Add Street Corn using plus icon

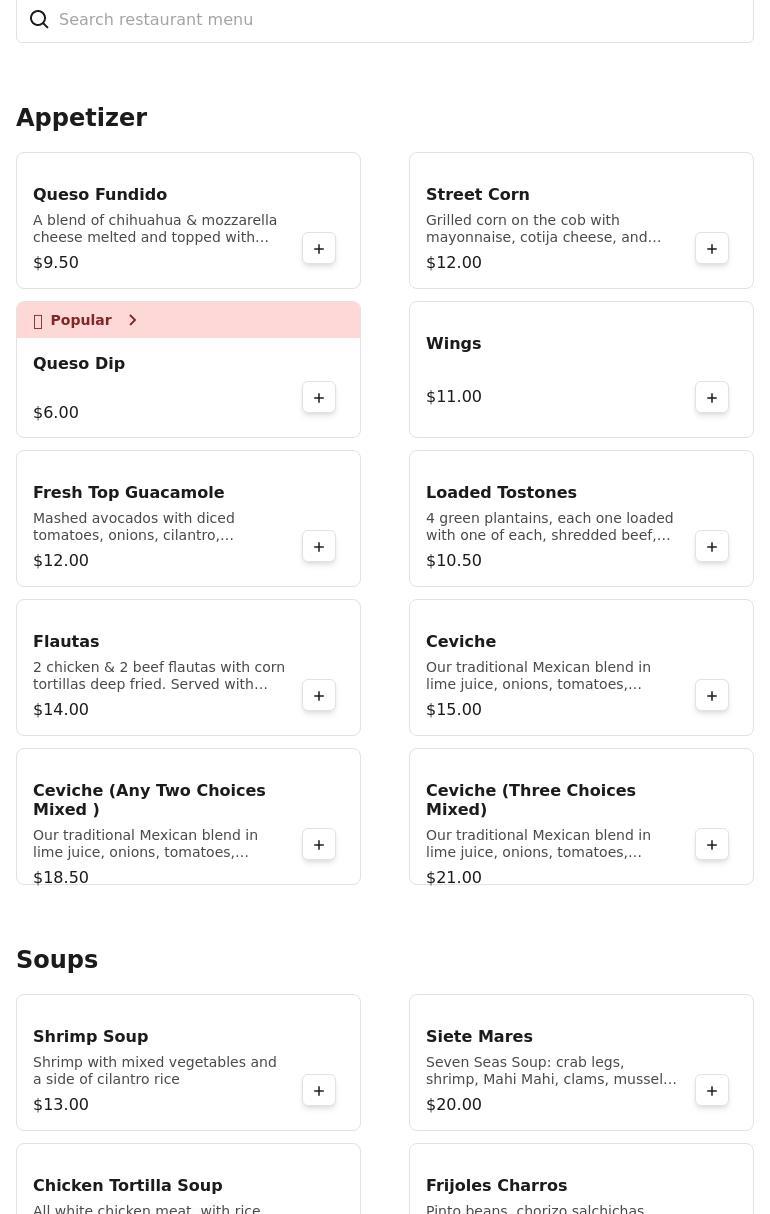click(712, 249)
